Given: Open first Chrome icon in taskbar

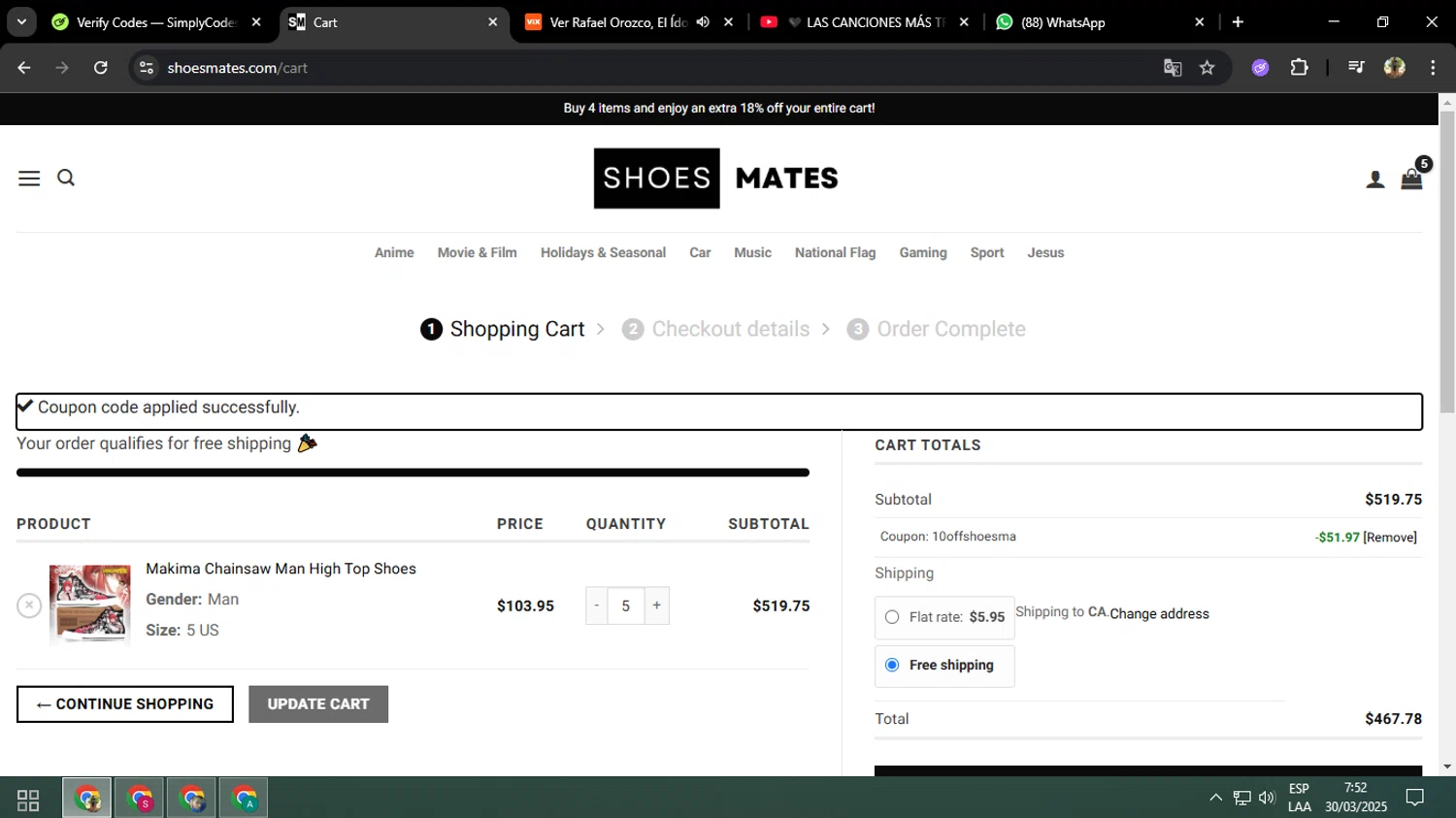Looking at the screenshot, I should click(x=87, y=799).
